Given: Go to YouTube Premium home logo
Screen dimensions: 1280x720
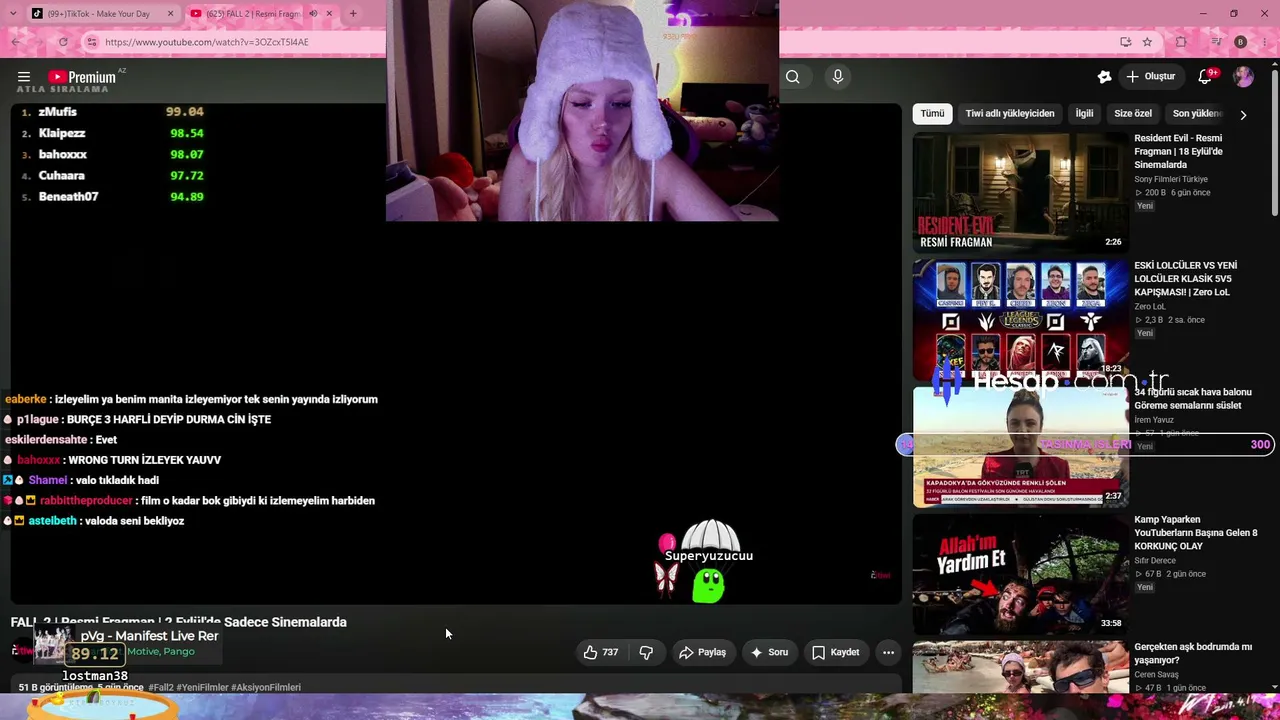Looking at the screenshot, I should point(82,77).
